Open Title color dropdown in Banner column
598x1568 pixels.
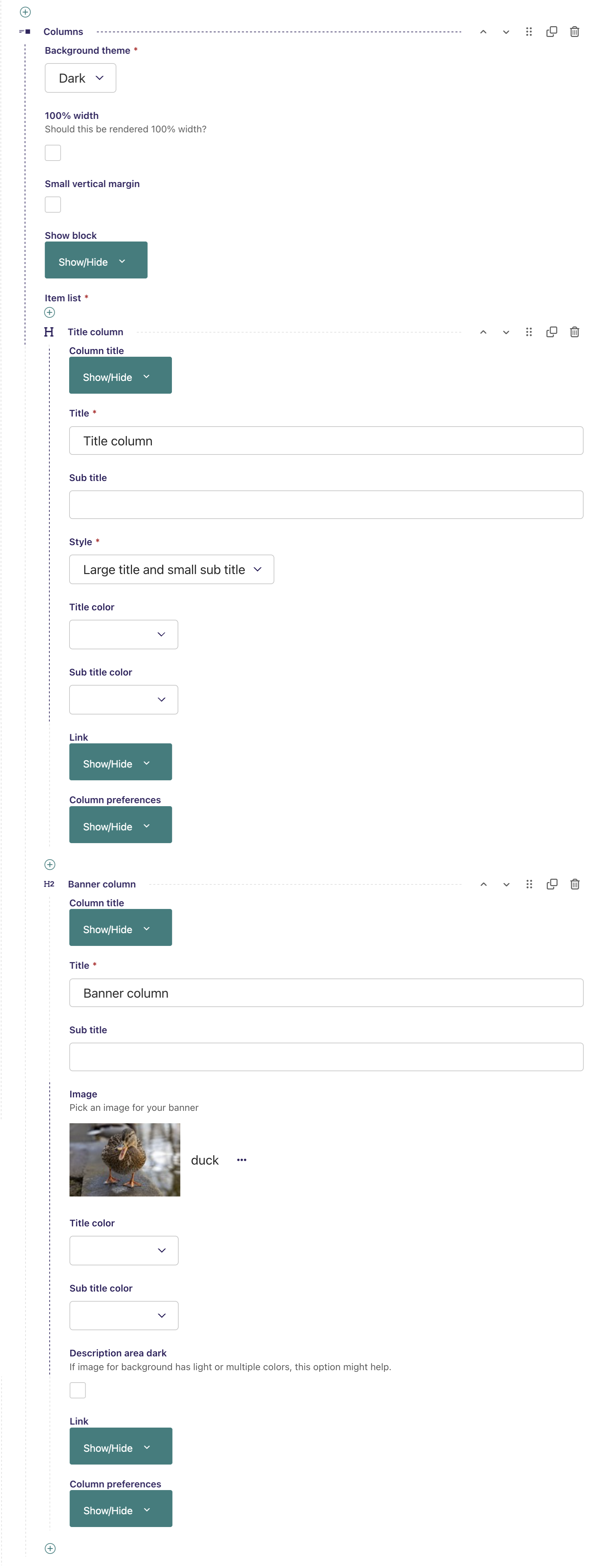(124, 1250)
